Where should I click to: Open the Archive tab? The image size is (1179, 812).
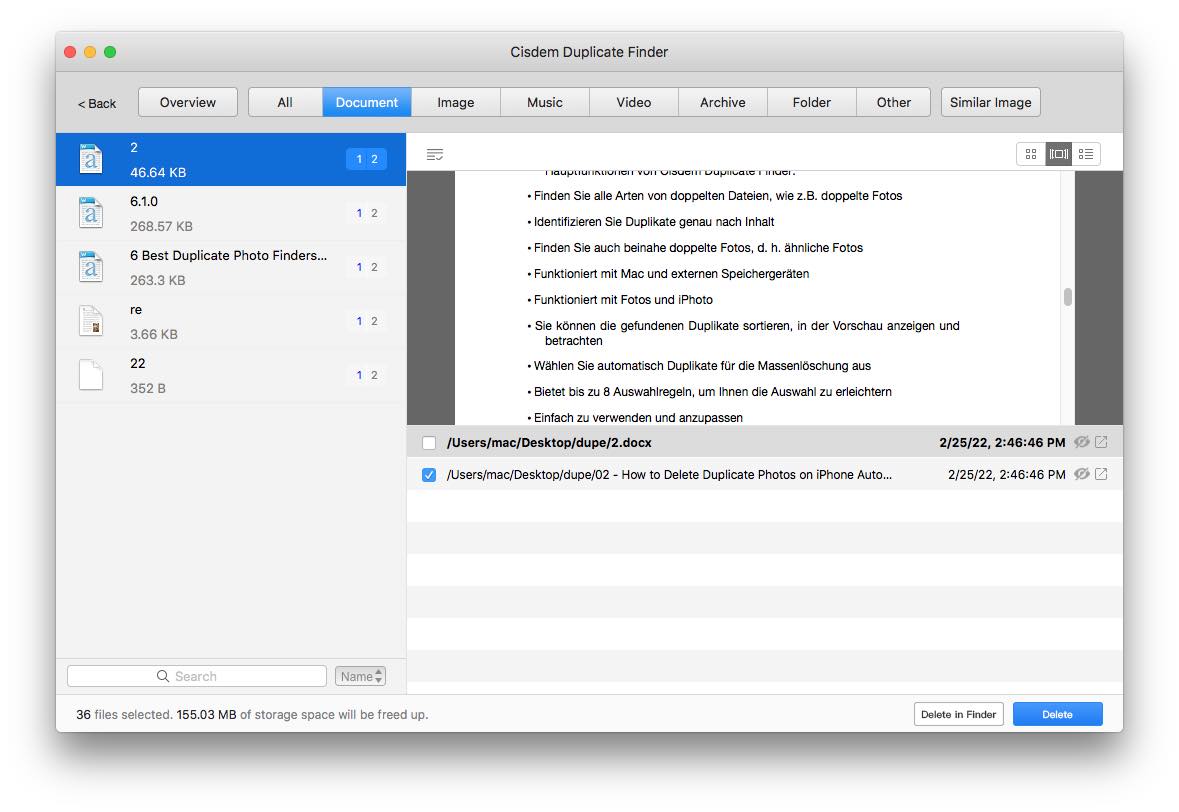[x=722, y=102]
